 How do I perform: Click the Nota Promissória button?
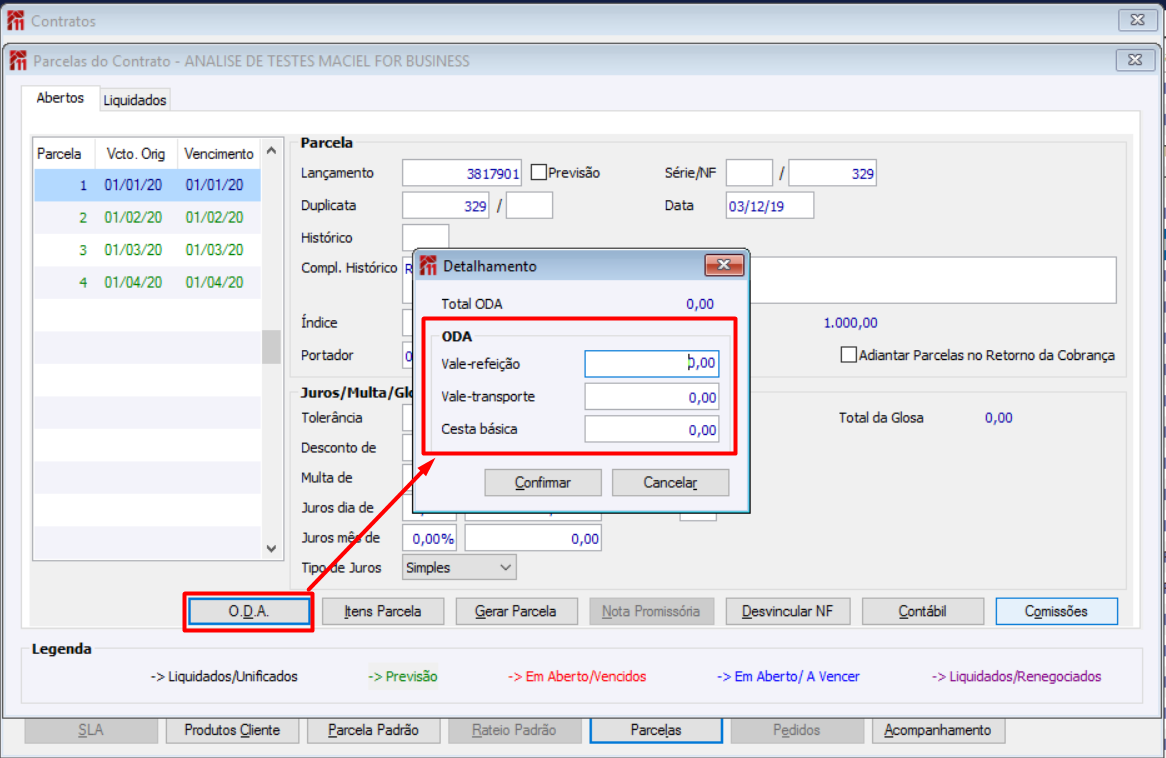(651, 611)
